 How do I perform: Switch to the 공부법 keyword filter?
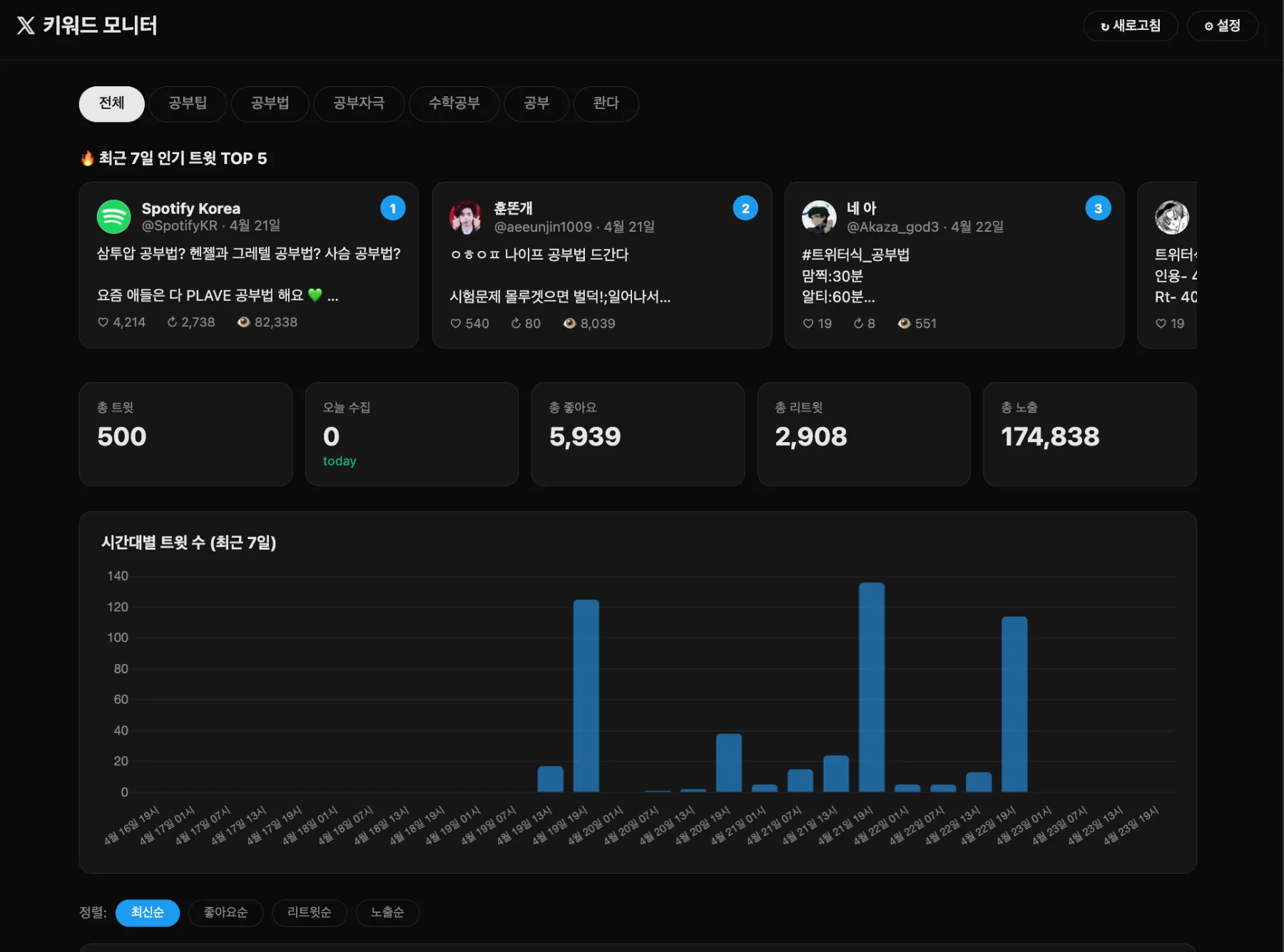click(x=270, y=103)
